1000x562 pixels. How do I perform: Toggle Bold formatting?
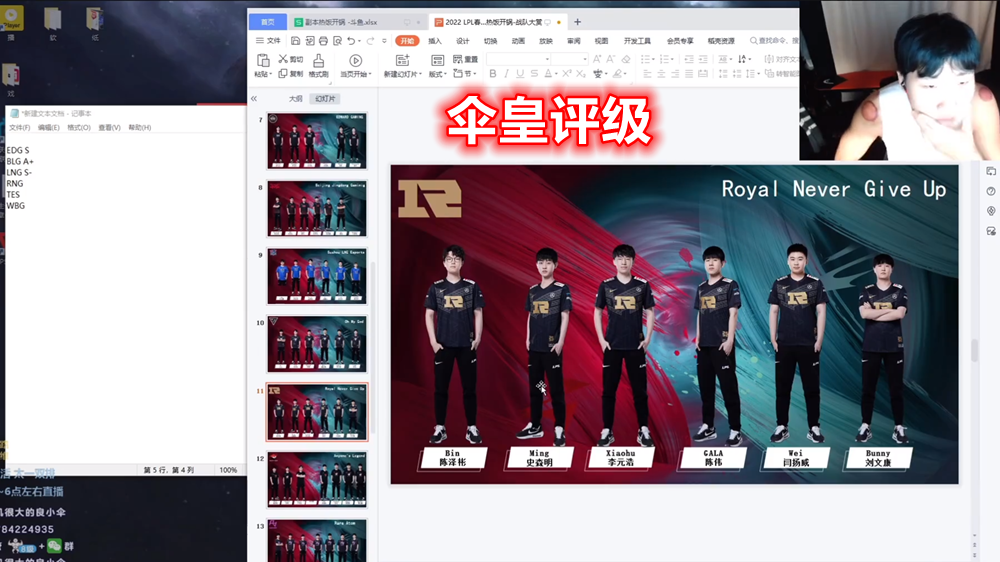pyautogui.click(x=492, y=74)
